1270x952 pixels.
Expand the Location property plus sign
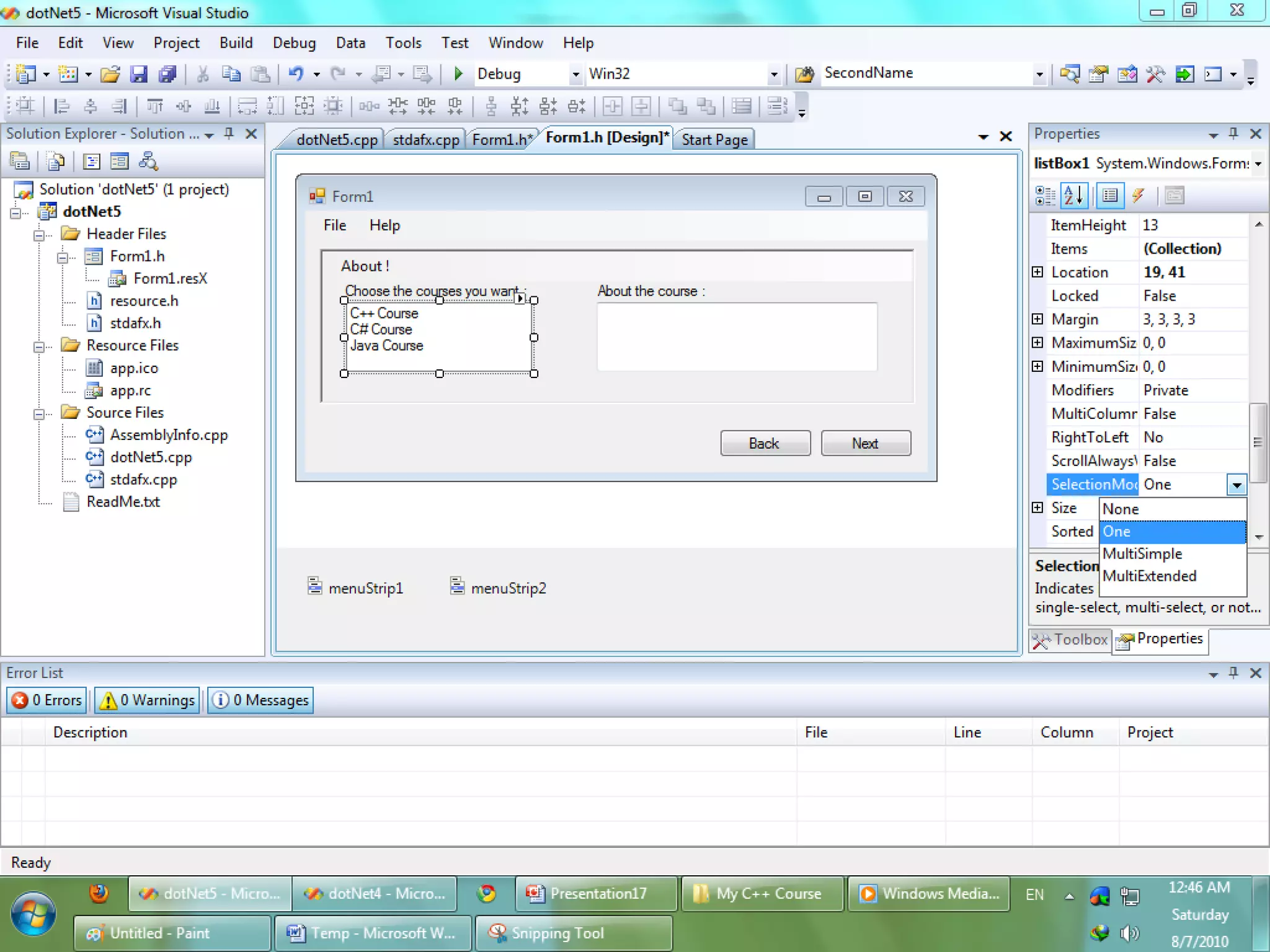click(x=1037, y=272)
